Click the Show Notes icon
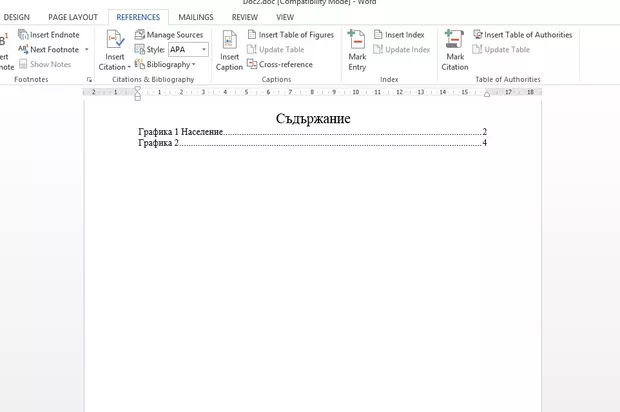 click(x=23, y=64)
